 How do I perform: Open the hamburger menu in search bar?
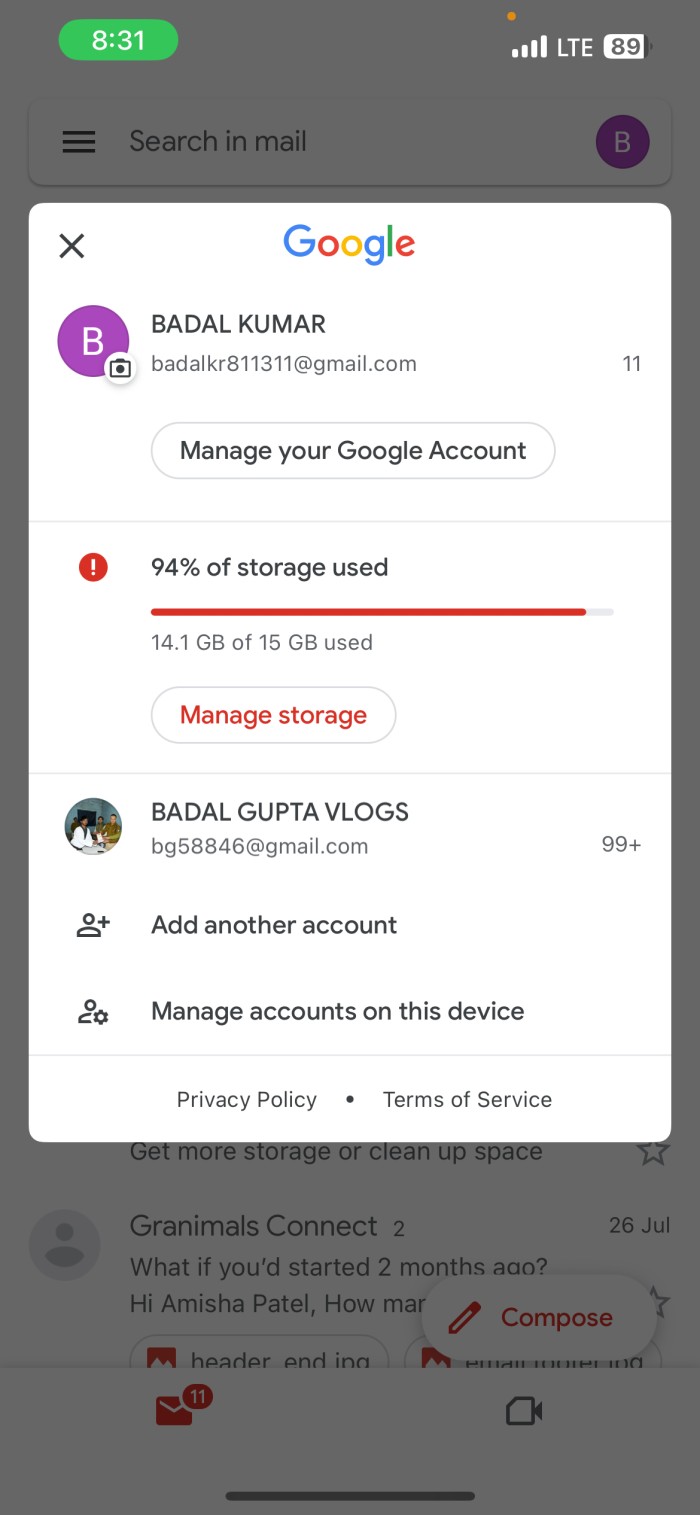pyautogui.click(x=79, y=142)
